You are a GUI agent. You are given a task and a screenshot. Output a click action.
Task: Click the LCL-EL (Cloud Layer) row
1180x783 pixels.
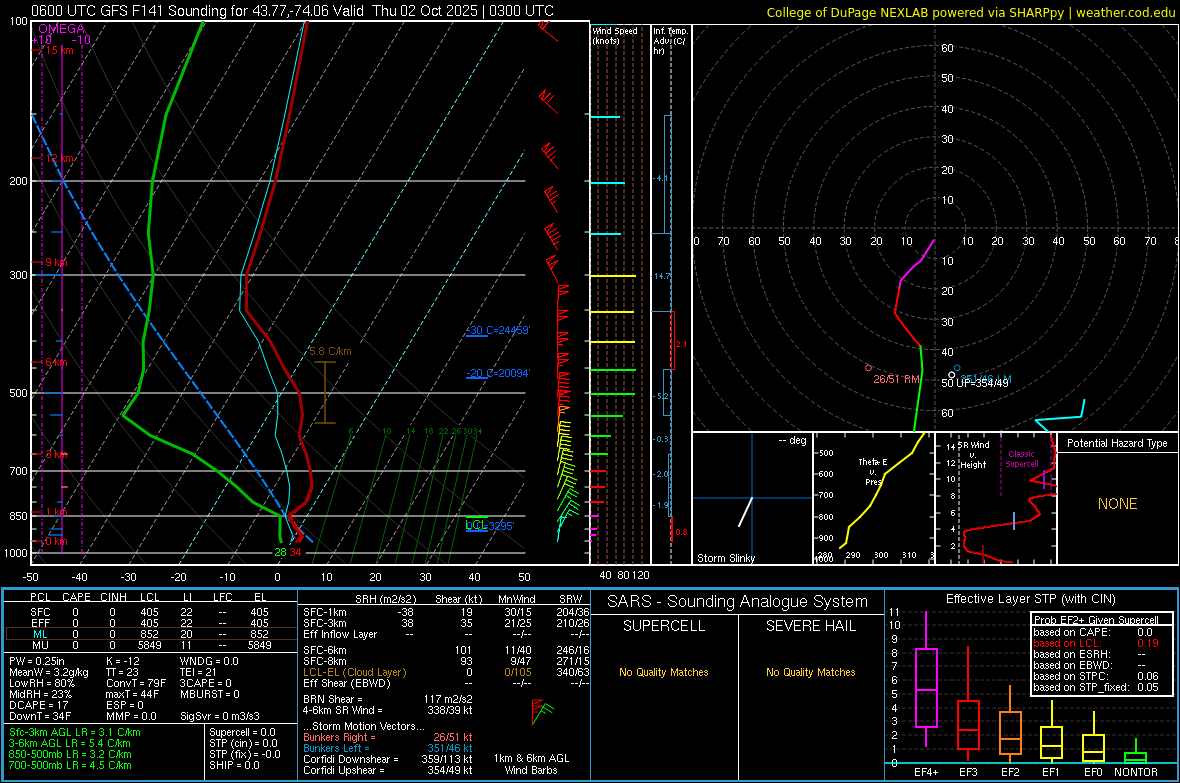(x=446, y=672)
